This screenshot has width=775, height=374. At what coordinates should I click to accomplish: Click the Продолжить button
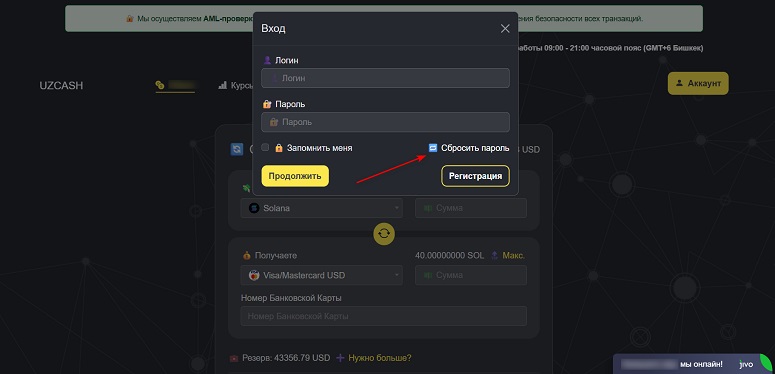(295, 176)
